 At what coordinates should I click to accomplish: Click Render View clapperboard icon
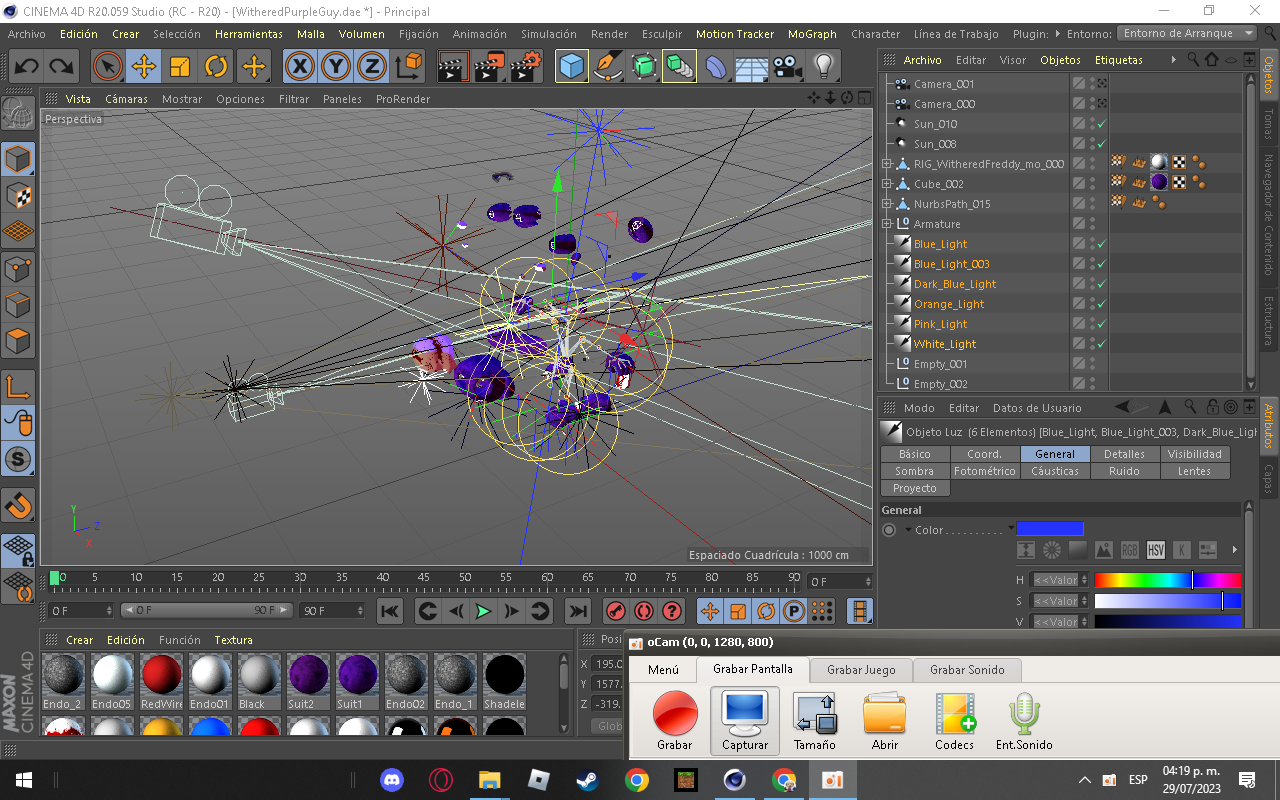tap(453, 67)
